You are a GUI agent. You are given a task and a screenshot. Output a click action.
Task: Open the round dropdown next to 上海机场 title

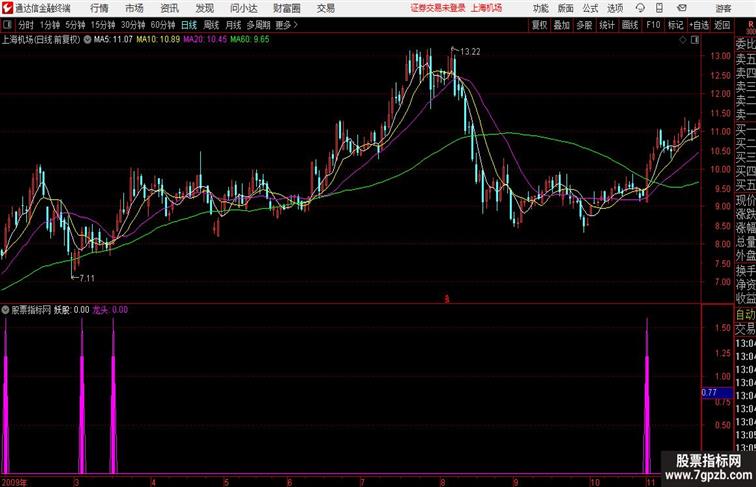tap(87, 40)
